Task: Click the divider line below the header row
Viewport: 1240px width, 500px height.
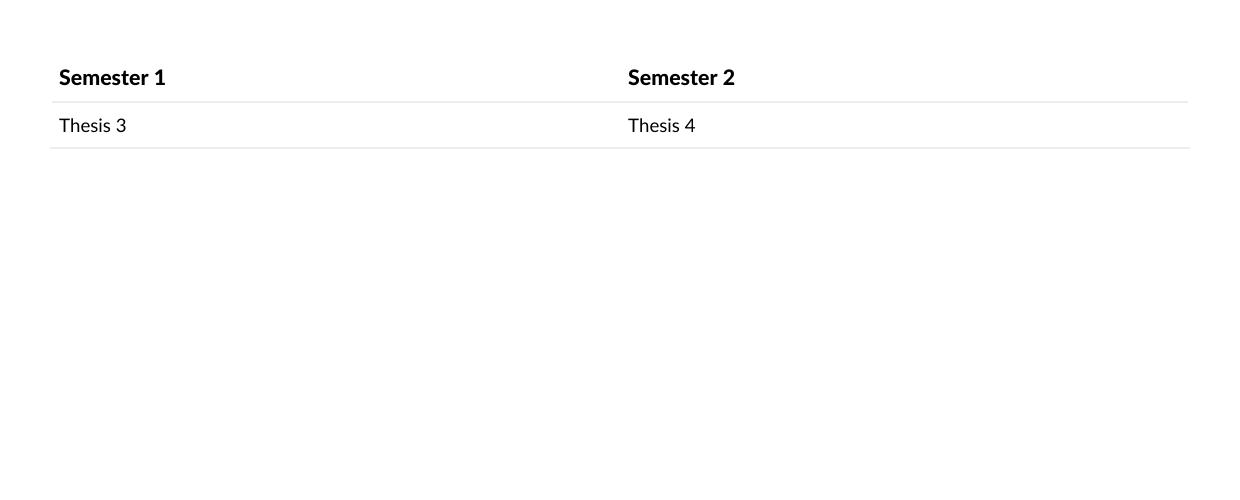Action: point(620,102)
